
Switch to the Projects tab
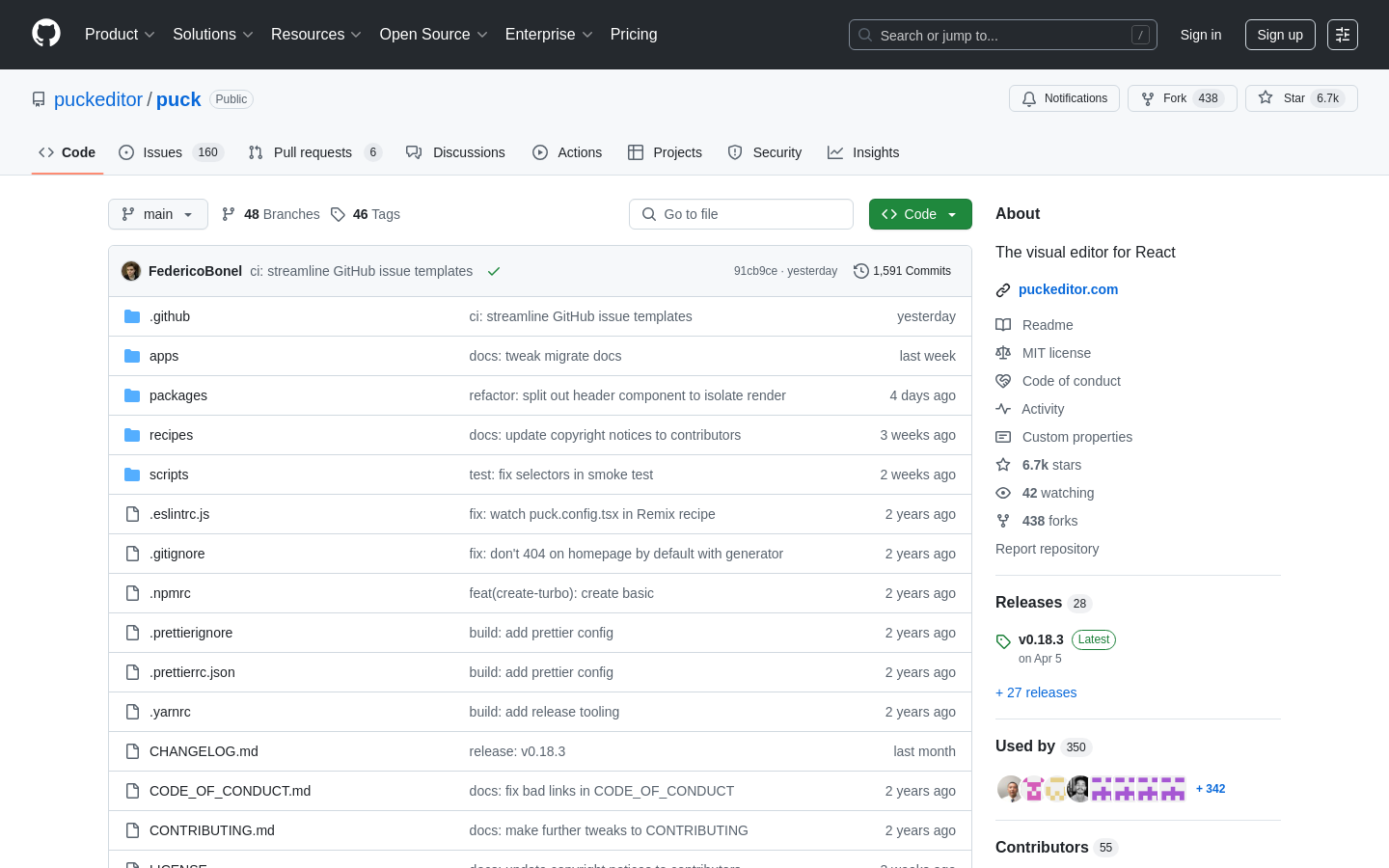[x=665, y=152]
